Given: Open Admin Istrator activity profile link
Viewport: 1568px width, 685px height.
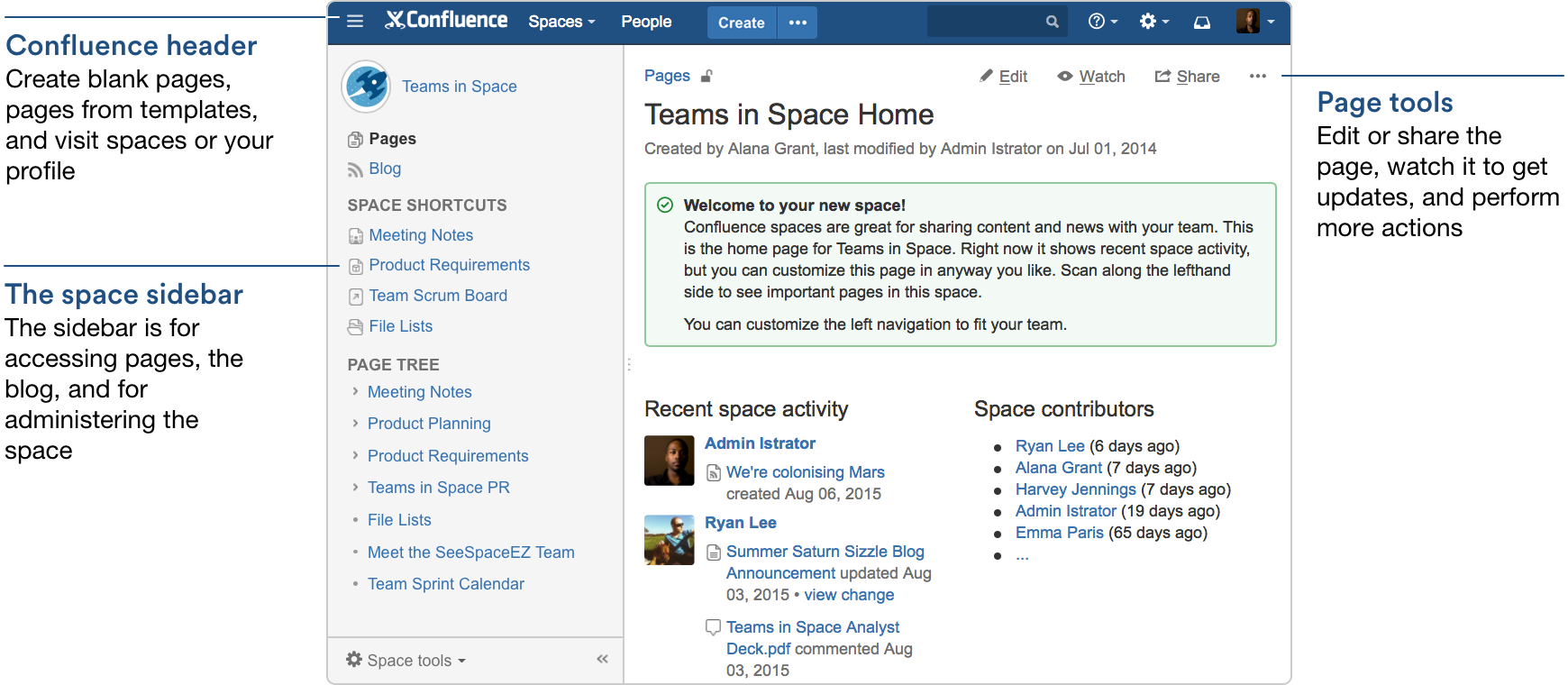Looking at the screenshot, I should pyautogui.click(x=760, y=443).
